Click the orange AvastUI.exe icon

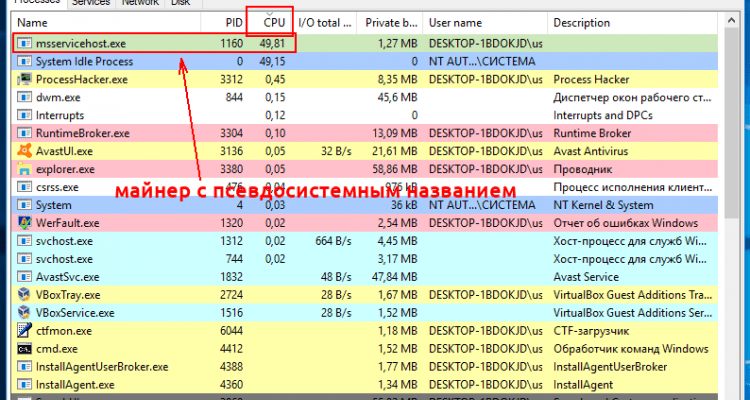(x=24, y=151)
